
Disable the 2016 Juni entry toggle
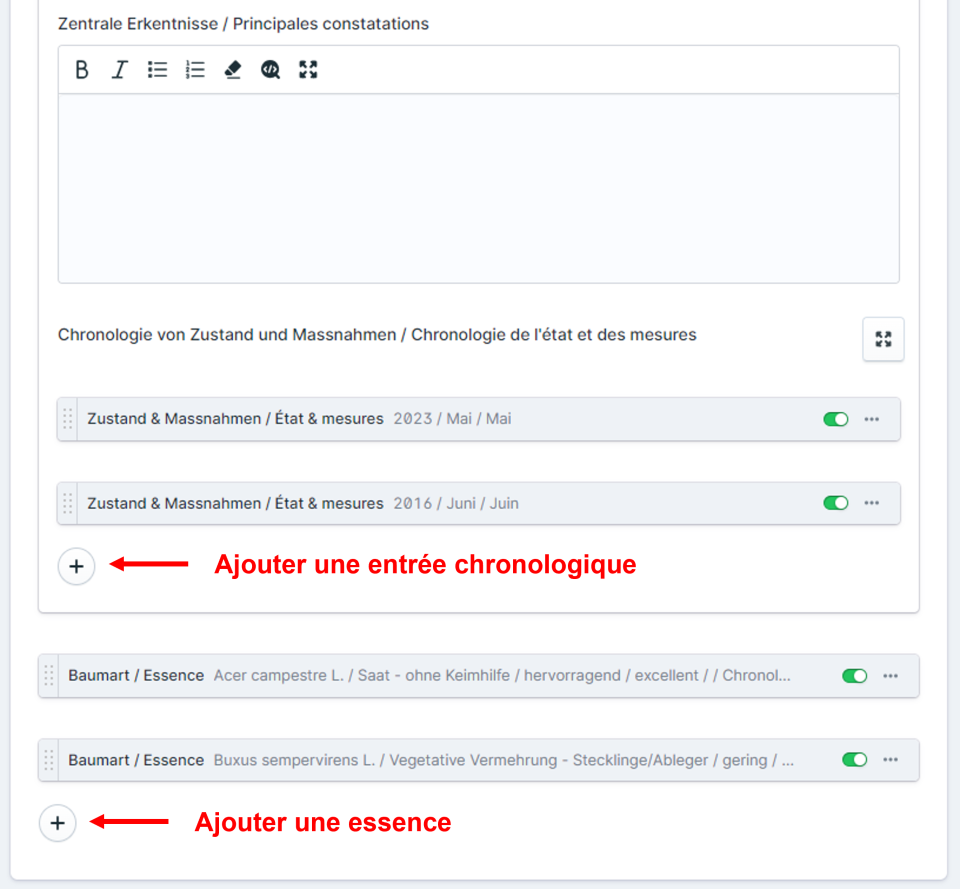835,503
